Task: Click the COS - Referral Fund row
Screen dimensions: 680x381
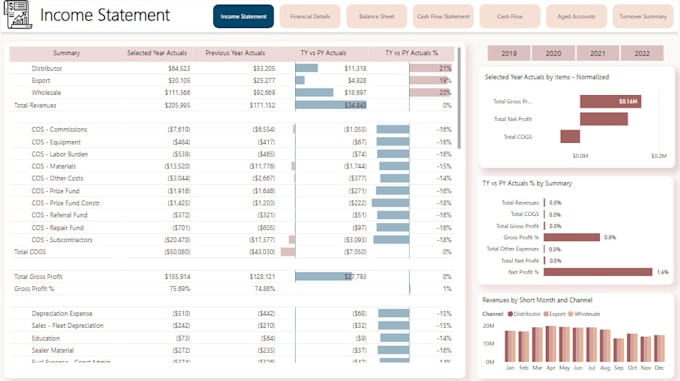Action: 232,215
